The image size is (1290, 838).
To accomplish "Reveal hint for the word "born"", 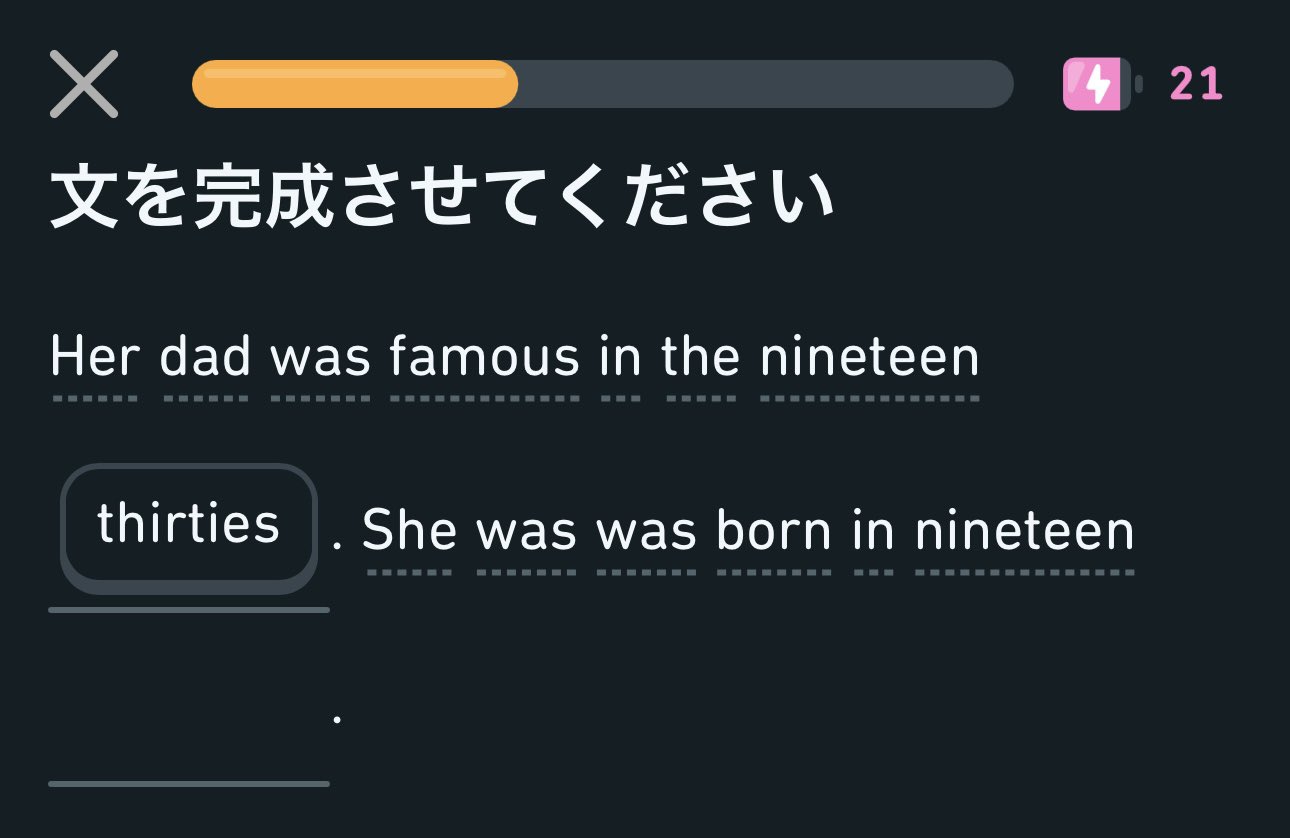I will pos(773,530).
